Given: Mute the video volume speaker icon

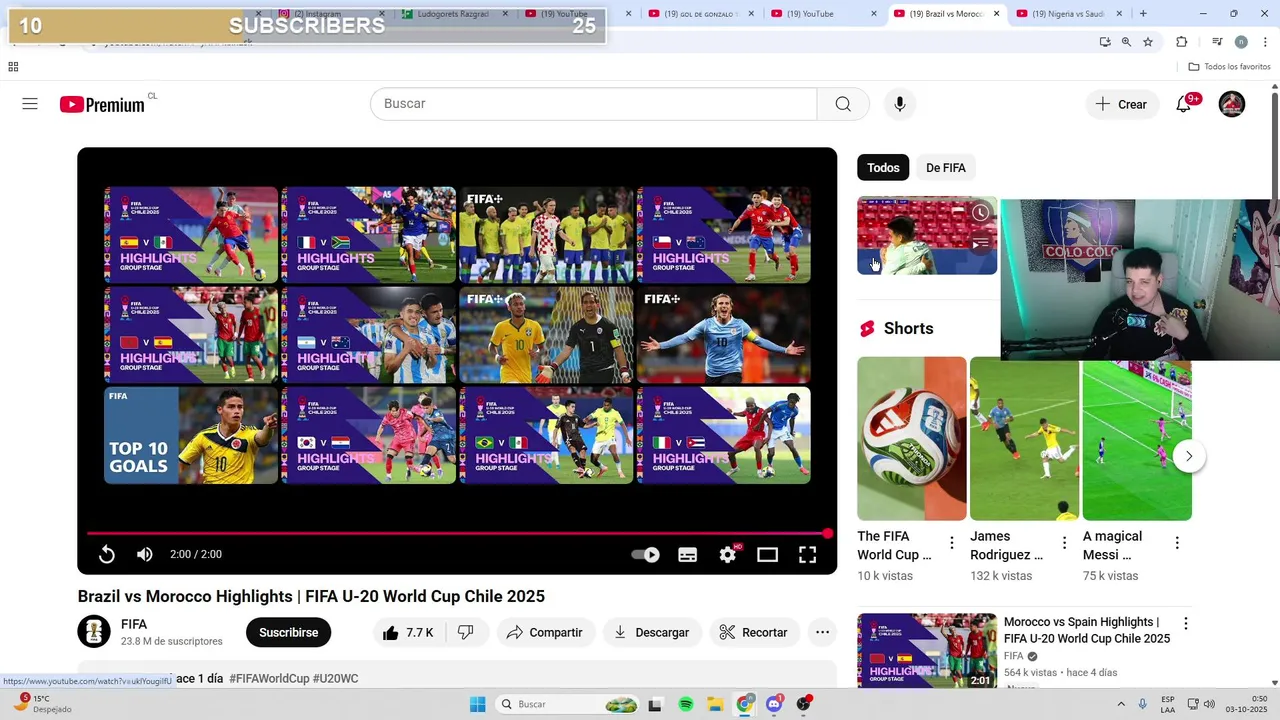Looking at the screenshot, I should 145,555.
